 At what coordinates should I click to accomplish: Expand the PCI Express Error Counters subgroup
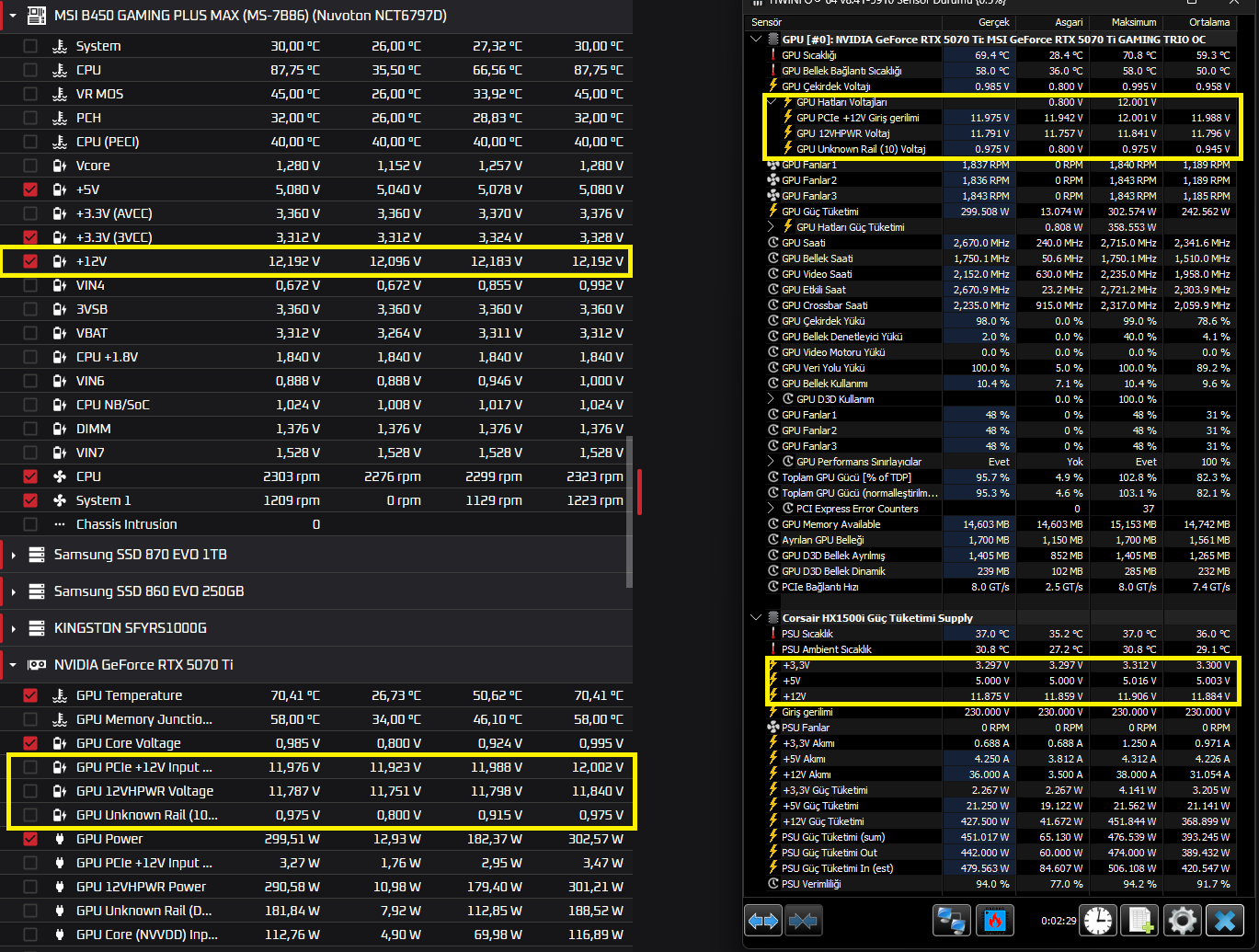pyautogui.click(x=772, y=509)
